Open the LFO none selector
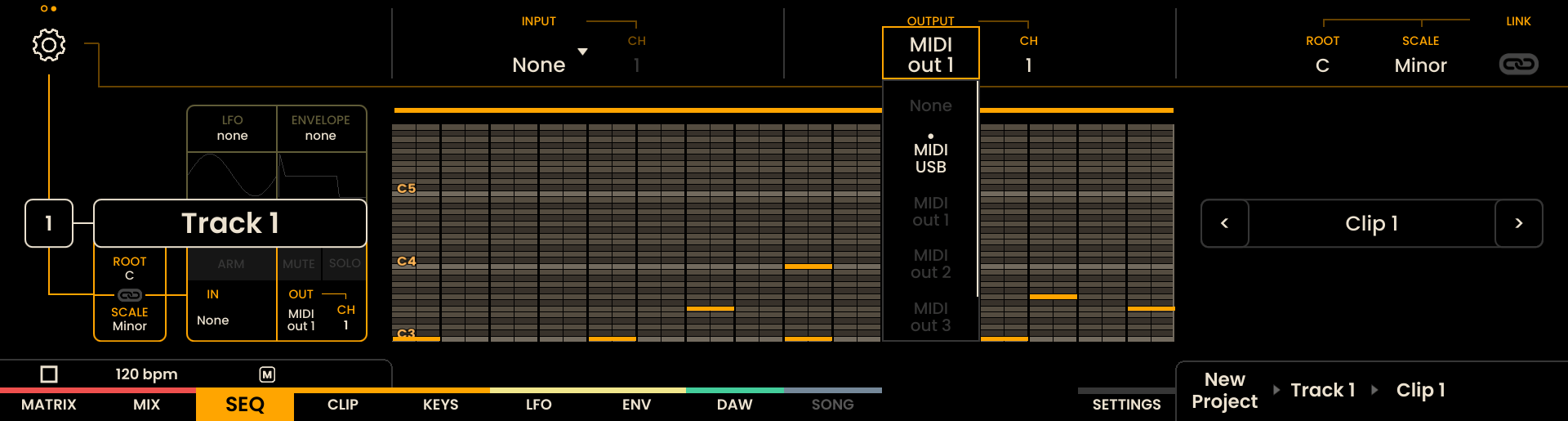 pyautogui.click(x=232, y=128)
